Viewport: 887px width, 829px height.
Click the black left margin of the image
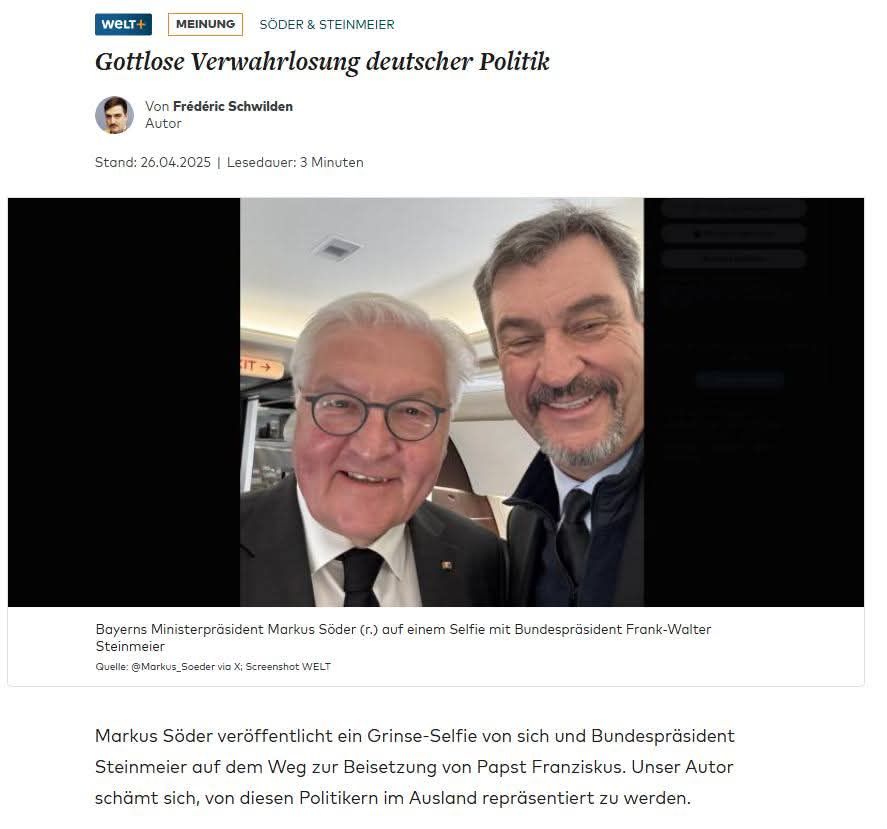pos(124,402)
